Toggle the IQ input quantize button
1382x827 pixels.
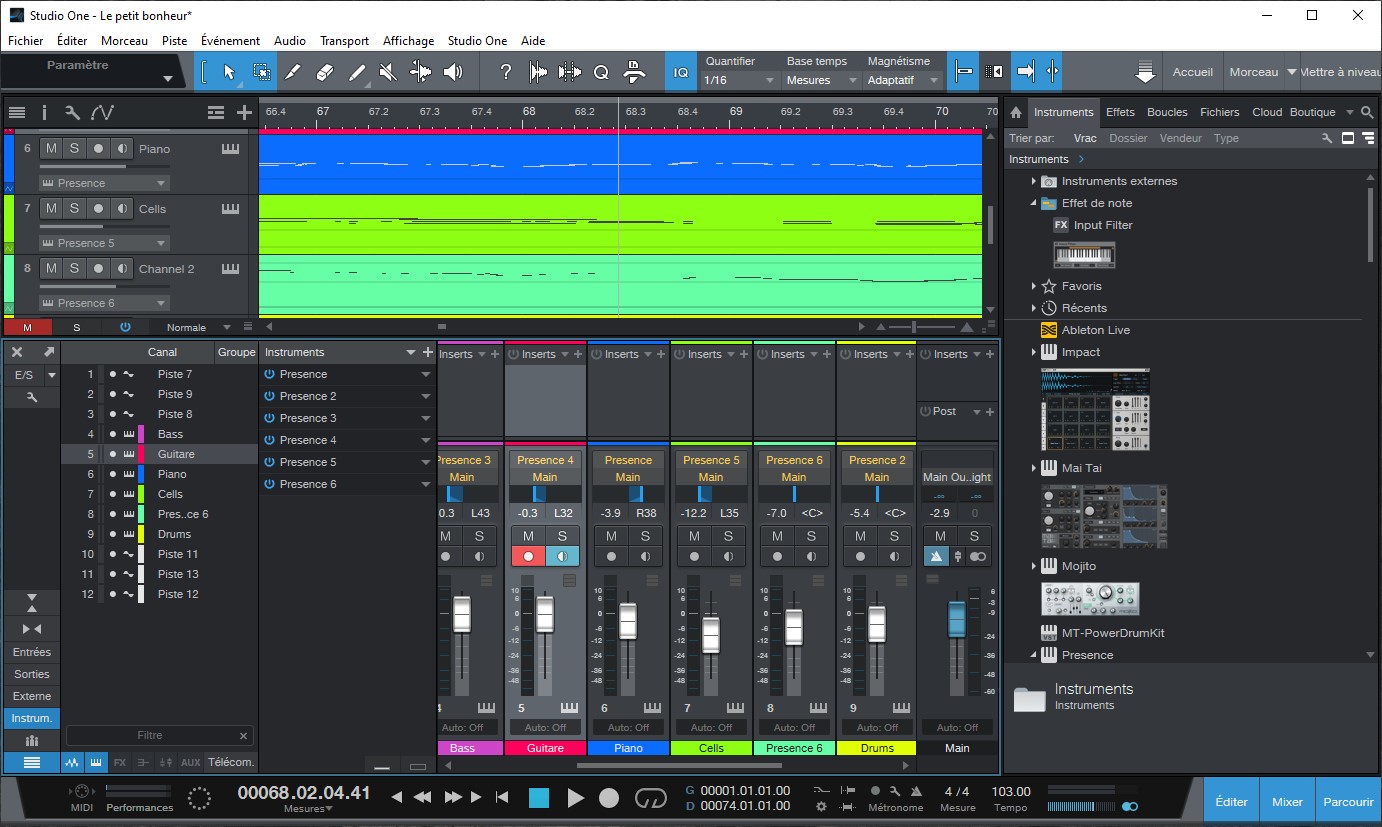coord(681,72)
